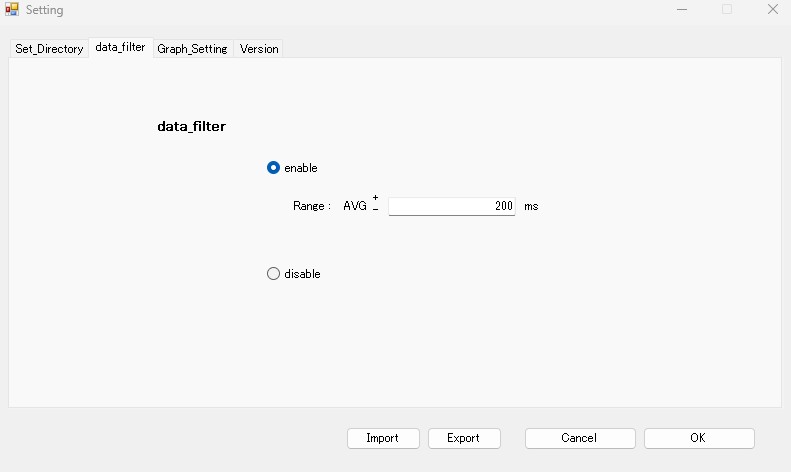This screenshot has width=791, height=472.
Task: Close the Setting window
Action: 772,10
